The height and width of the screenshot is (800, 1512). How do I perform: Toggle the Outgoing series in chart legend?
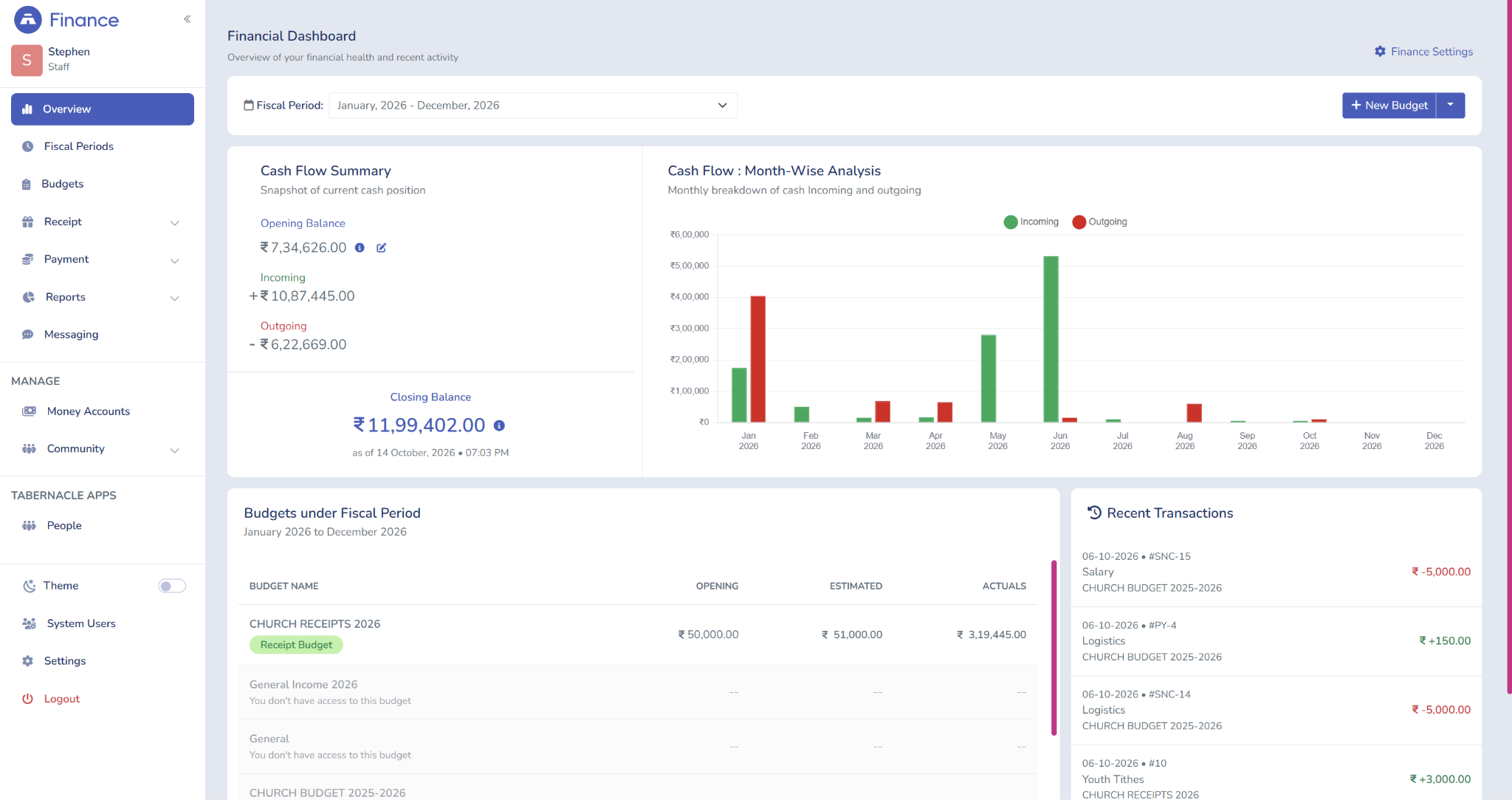click(1099, 222)
